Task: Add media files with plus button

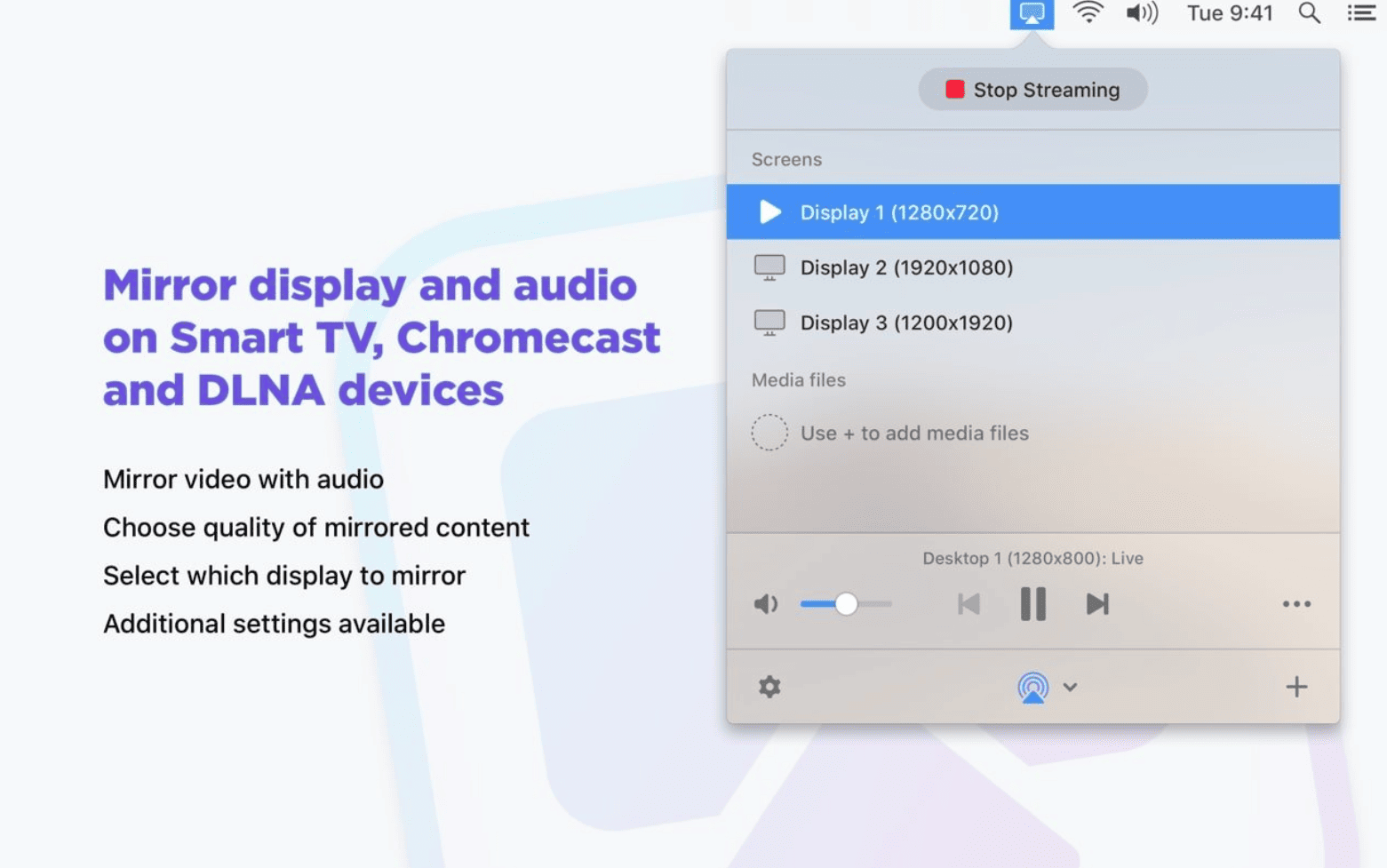Action: (1296, 687)
